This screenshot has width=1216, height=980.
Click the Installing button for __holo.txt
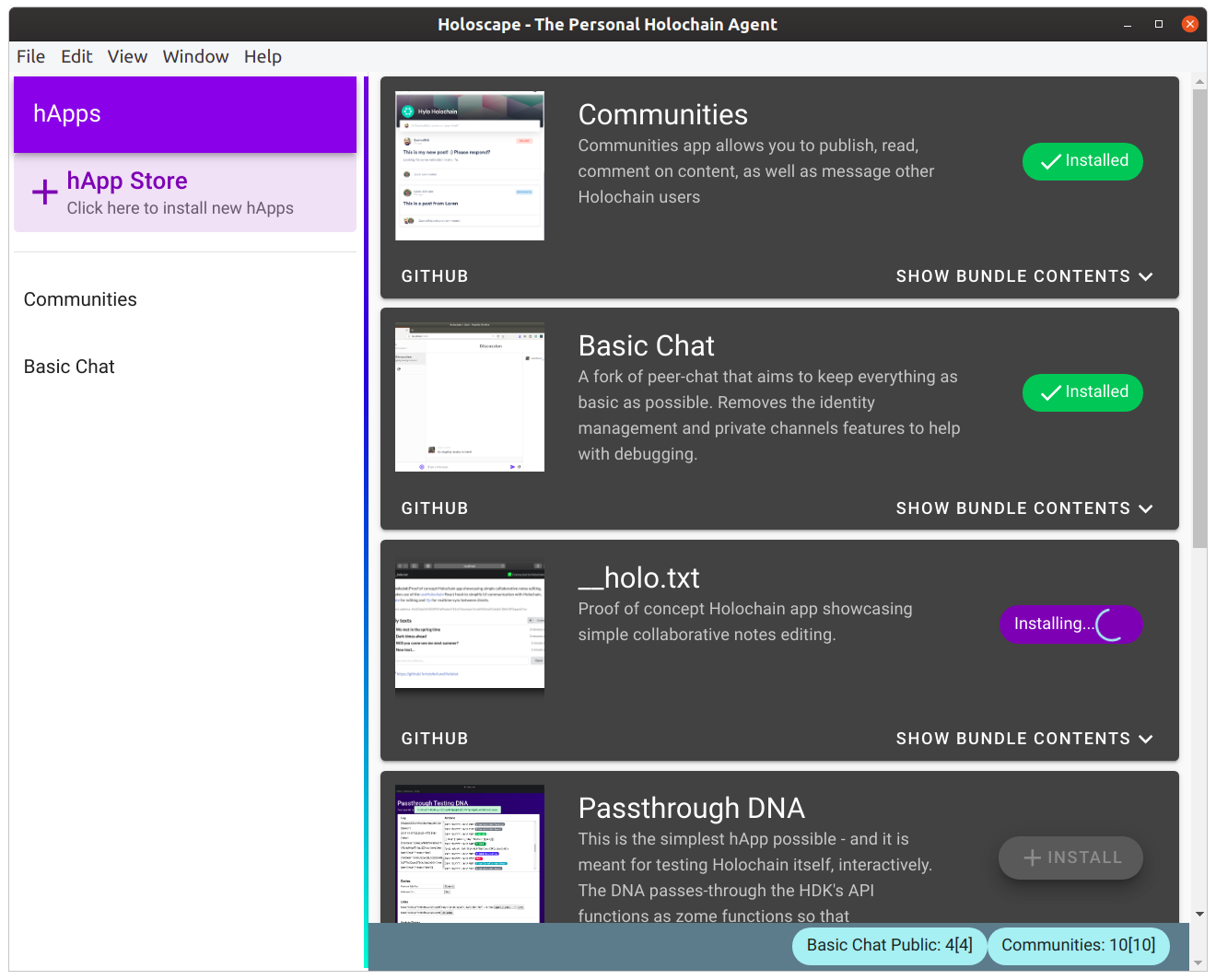[1071, 624]
